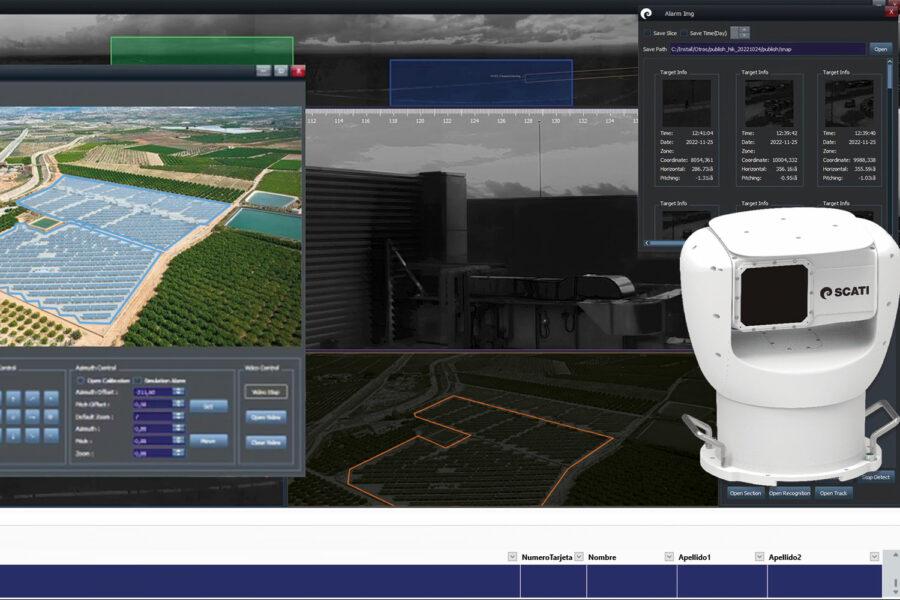This screenshot has height=600, width=900.
Task: Open the filter dropdown just left of Apellido1
Action: [669, 556]
